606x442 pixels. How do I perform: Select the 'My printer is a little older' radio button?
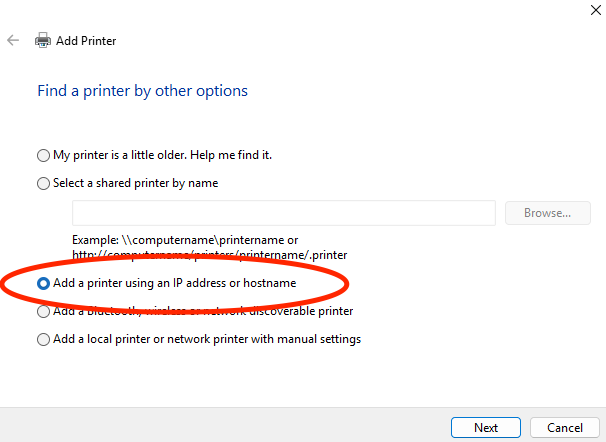coord(43,155)
